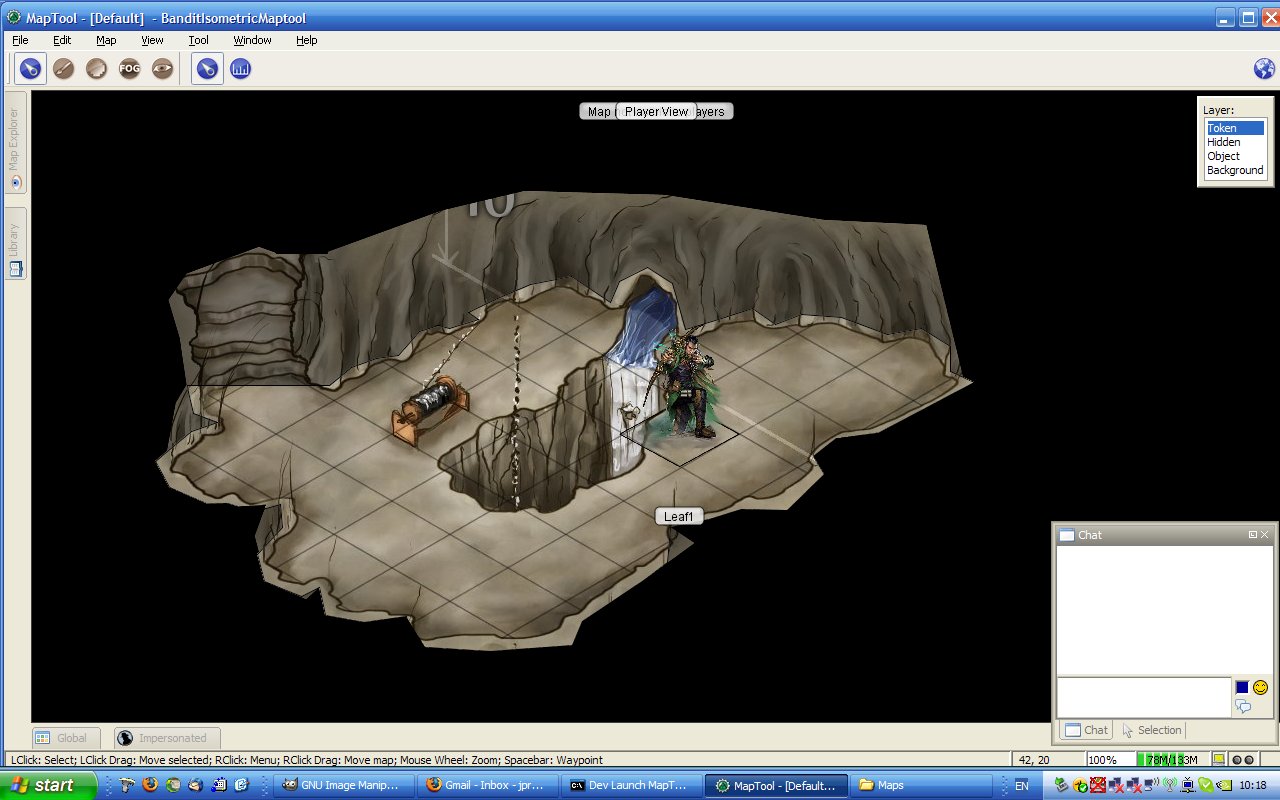Open the Maps folder taskbar window
This screenshot has width=1280, height=800.
pyautogui.click(x=919, y=785)
